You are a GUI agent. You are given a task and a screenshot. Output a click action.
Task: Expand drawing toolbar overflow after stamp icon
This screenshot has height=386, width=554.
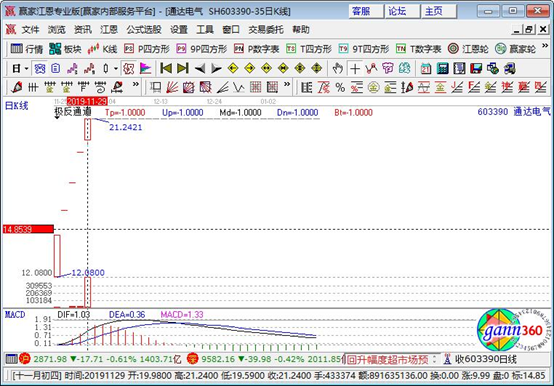pos(136,84)
